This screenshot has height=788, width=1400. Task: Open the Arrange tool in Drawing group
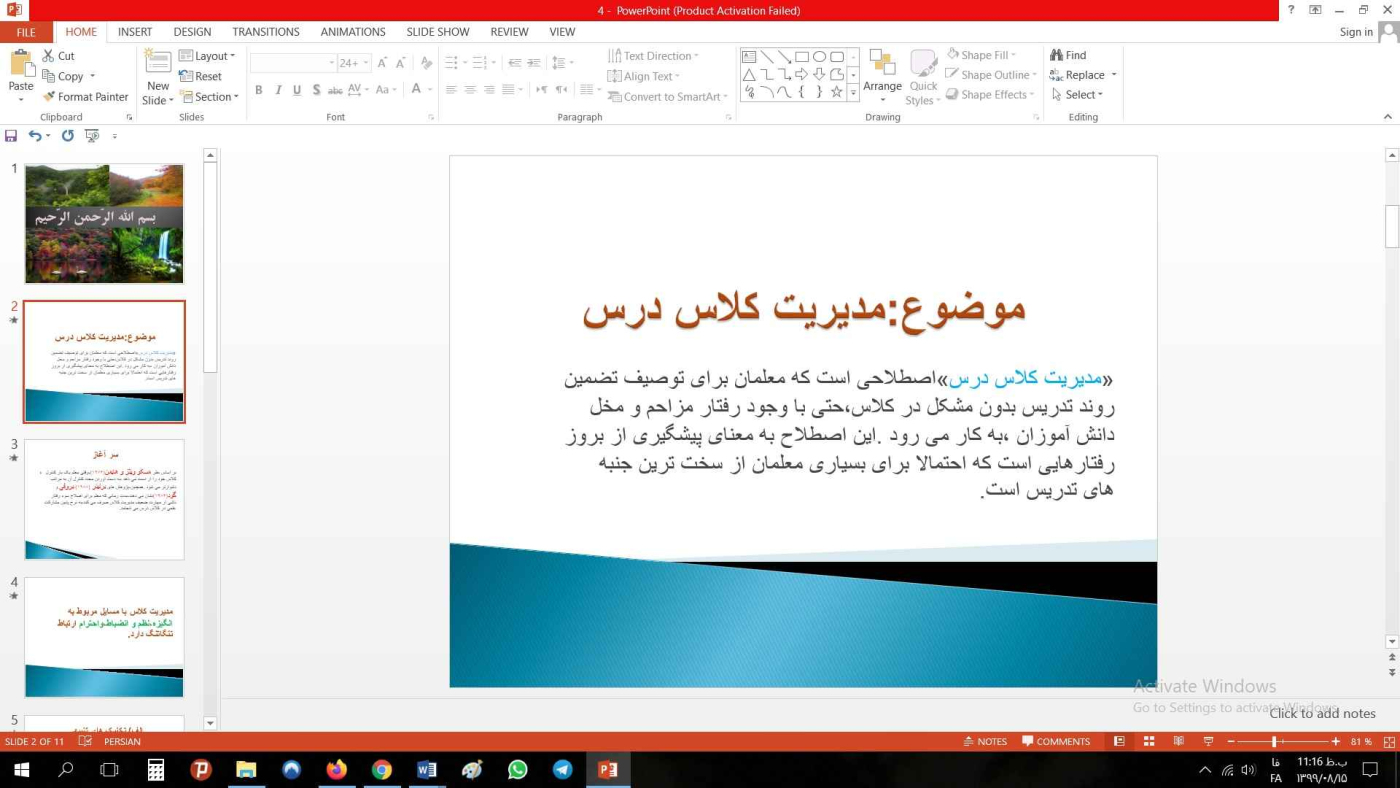(882, 73)
